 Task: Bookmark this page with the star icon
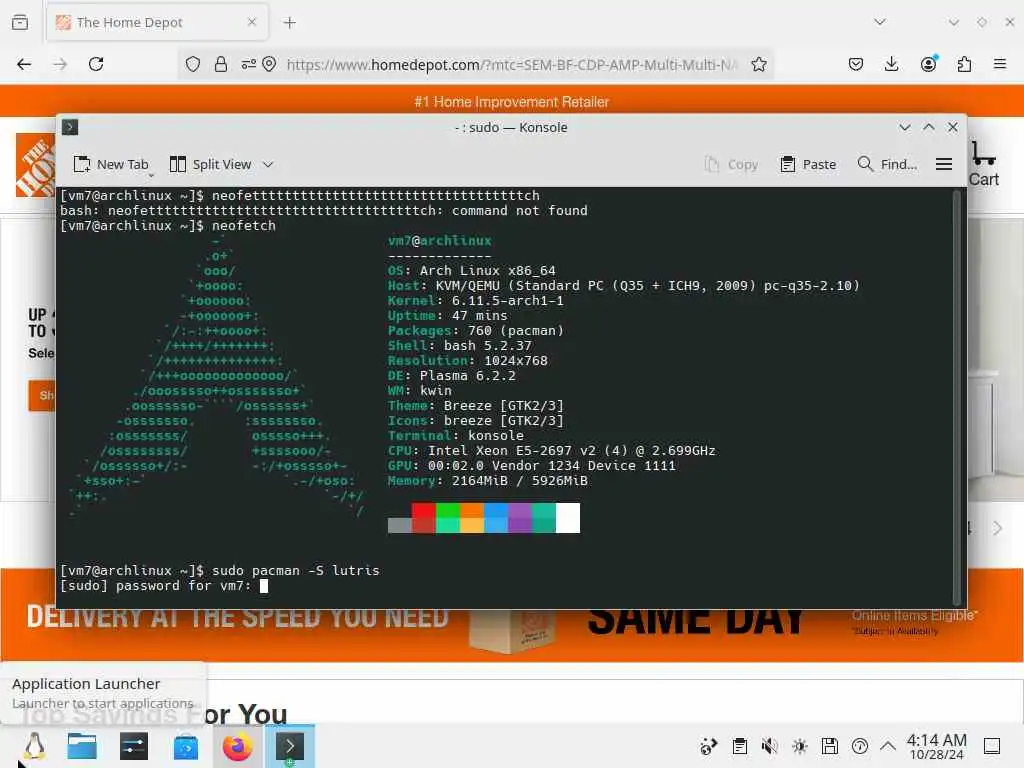click(x=758, y=64)
